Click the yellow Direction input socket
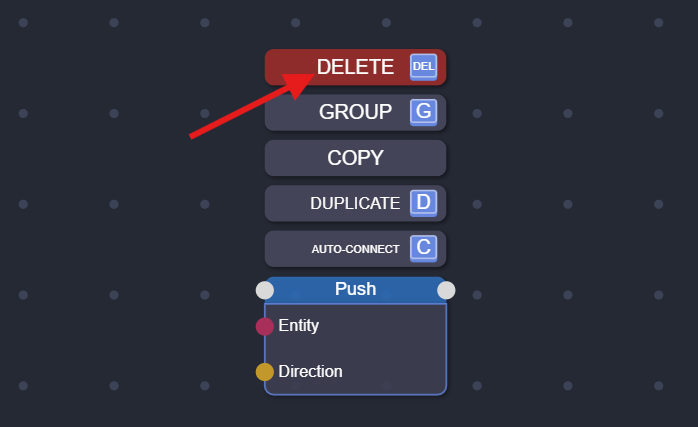 [x=264, y=372]
